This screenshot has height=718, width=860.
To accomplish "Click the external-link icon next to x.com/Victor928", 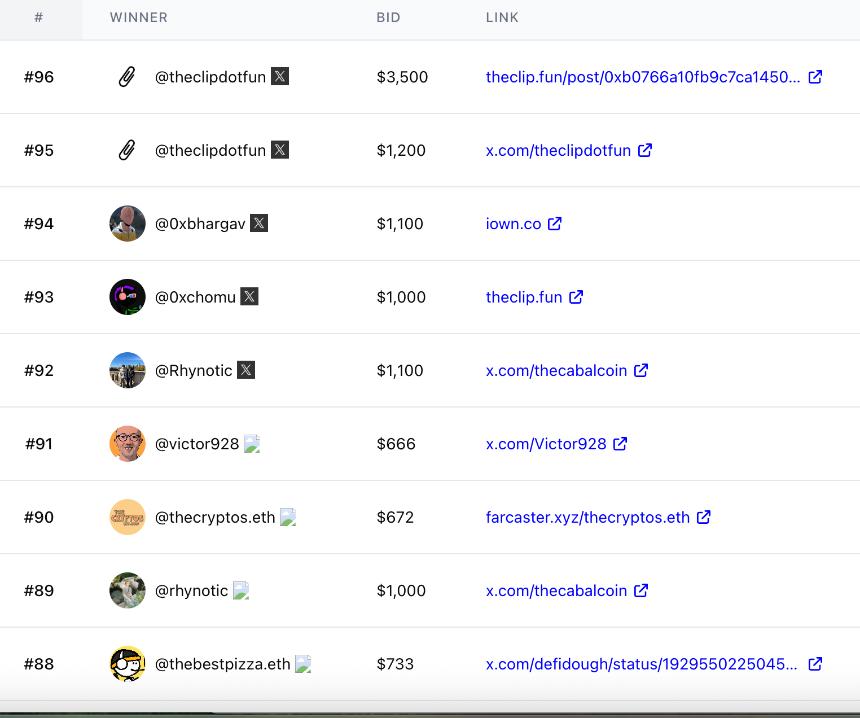I will pos(620,444).
